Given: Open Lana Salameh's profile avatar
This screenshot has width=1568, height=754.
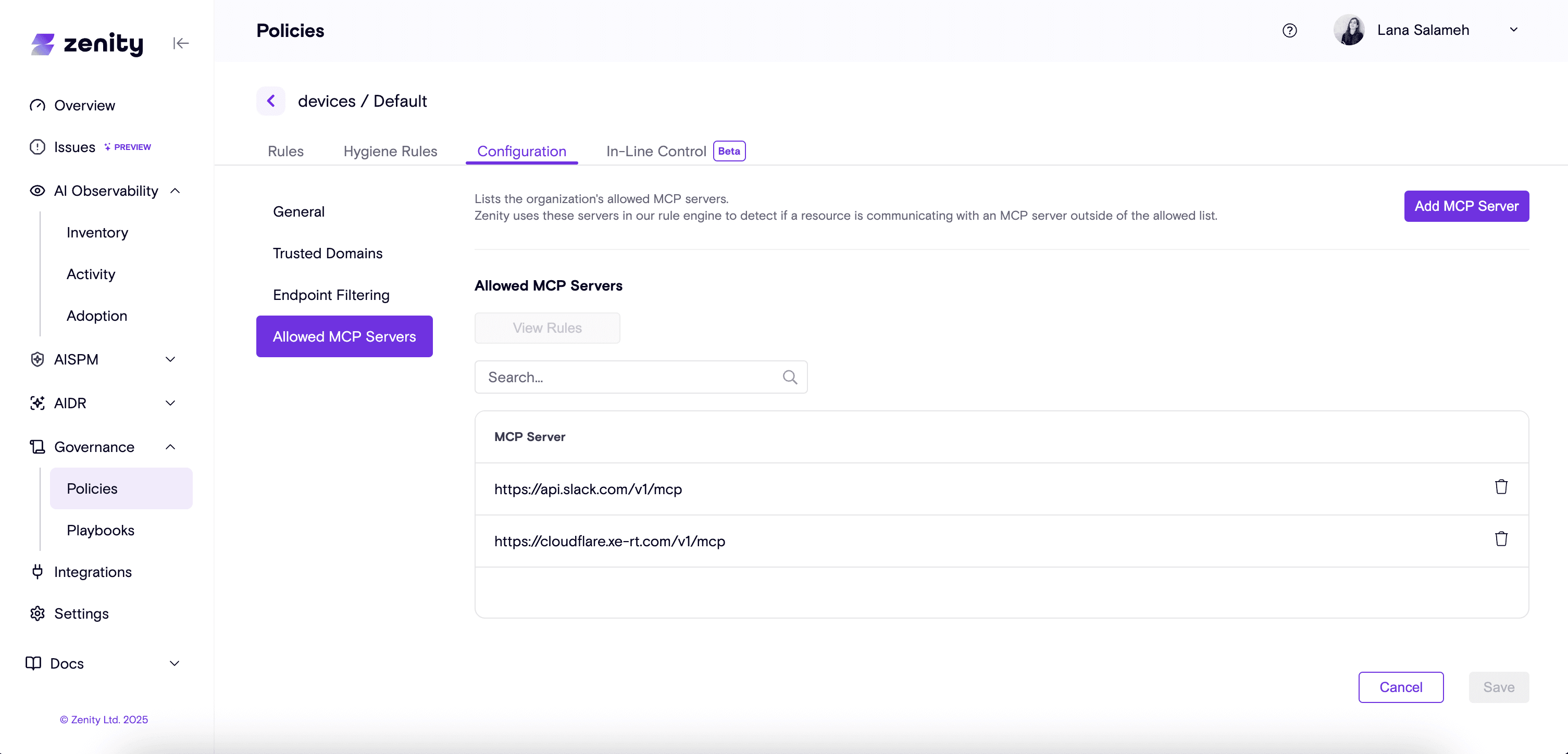Looking at the screenshot, I should [x=1348, y=30].
